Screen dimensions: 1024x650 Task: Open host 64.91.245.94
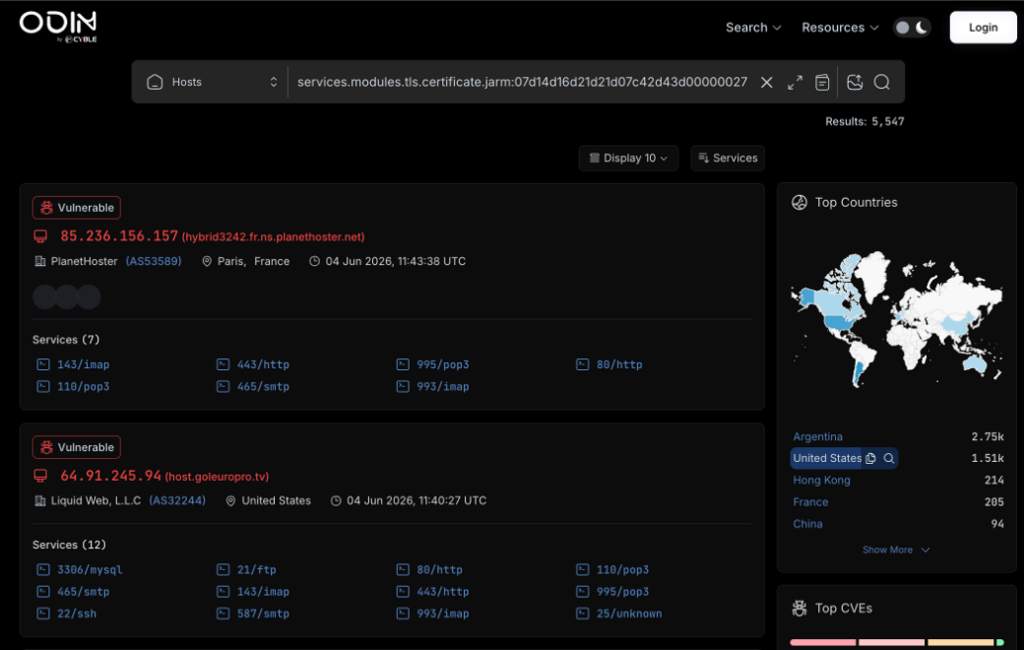coord(110,476)
